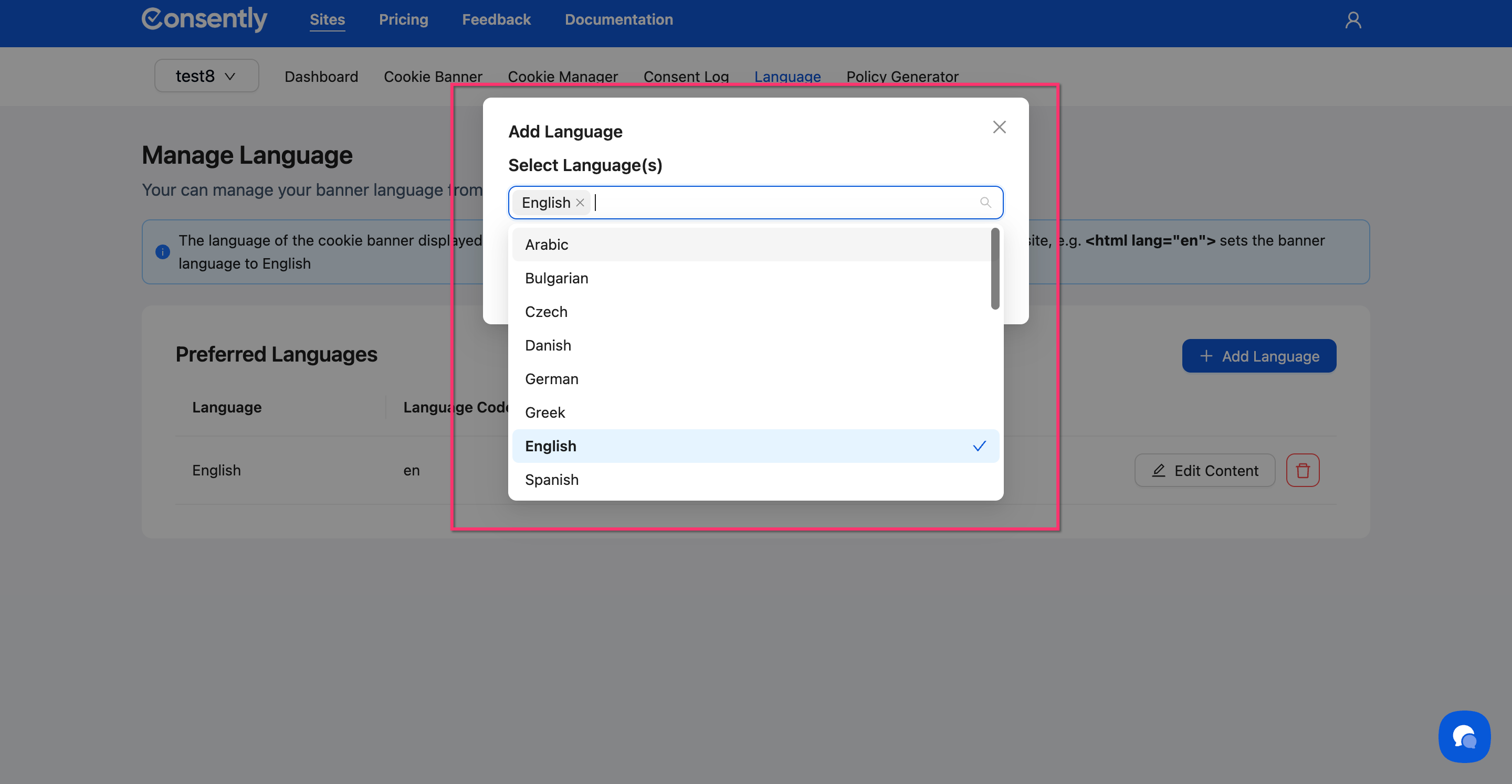Screen dimensions: 1512x784
Task: Click the search magnifier icon in language field
Action: point(985,203)
